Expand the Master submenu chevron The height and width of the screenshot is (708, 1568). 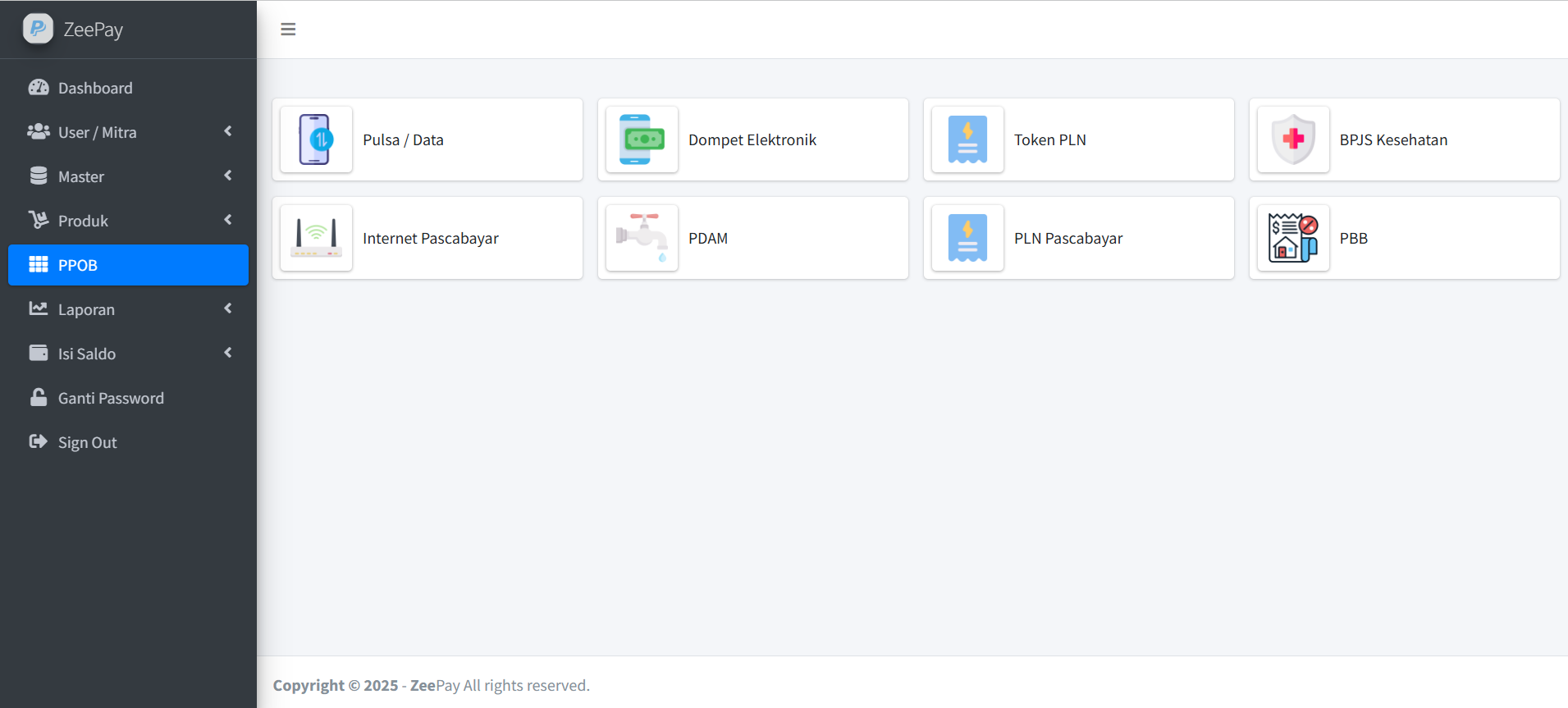click(228, 176)
